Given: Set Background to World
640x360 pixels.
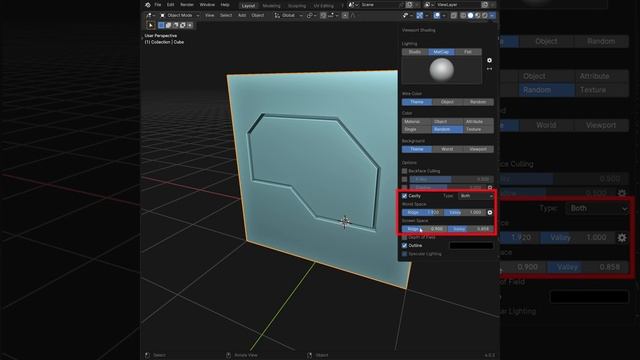Looking at the screenshot, I should (x=447, y=149).
